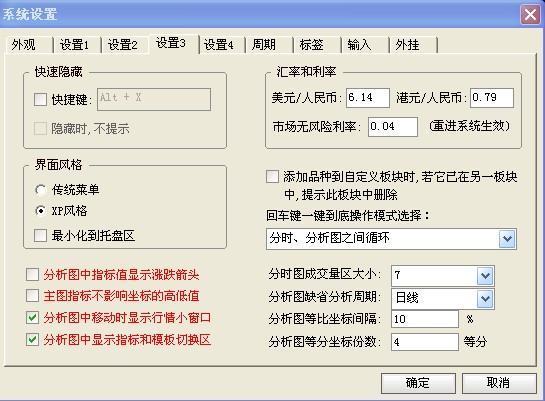Close the 系统设置 dialog
Image resolution: width=545 pixels, height=401 pixels.
(x=530, y=15)
